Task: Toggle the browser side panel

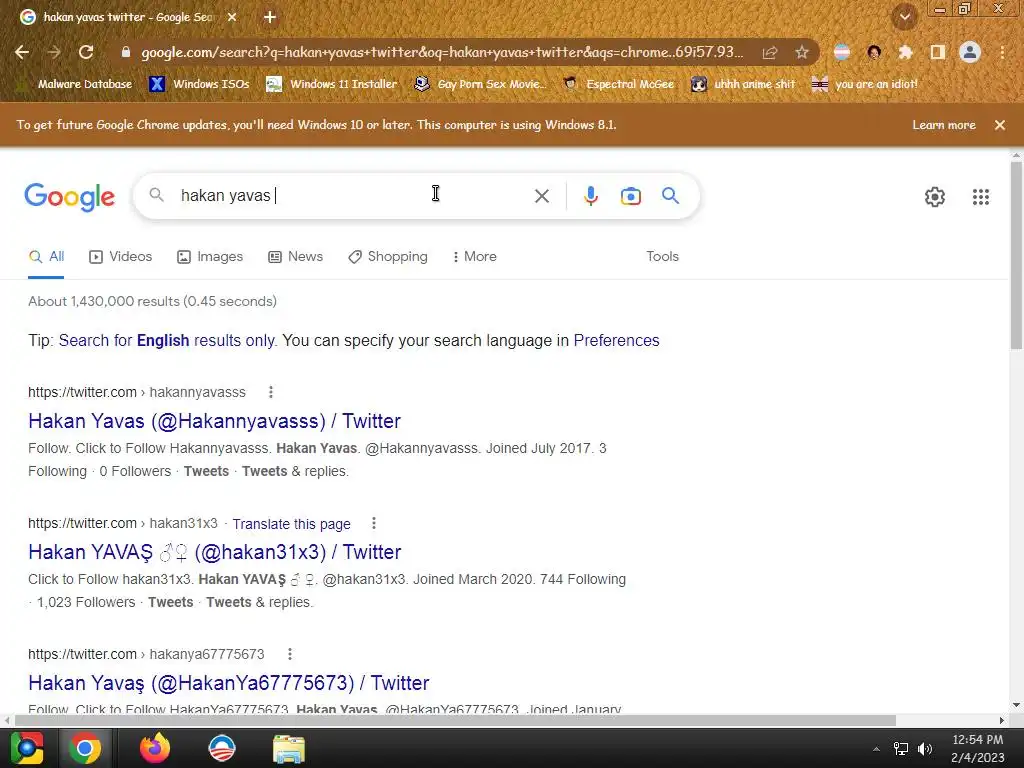Action: tap(937, 52)
